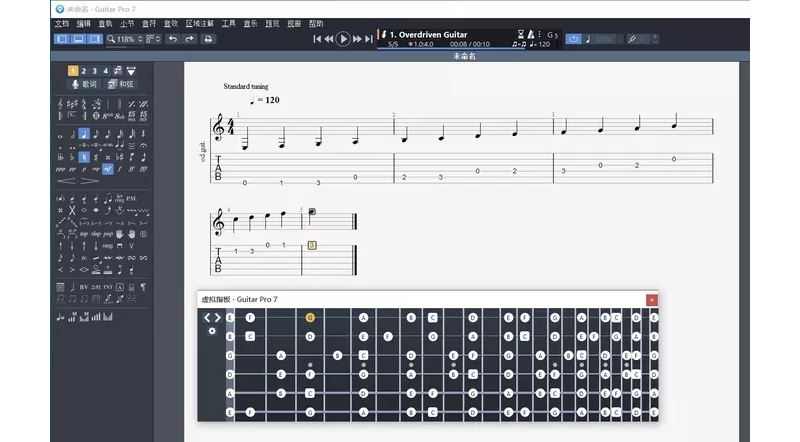Click the palm mute P.M. icon
Viewport: 800px width, 442px height.
point(132,199)
